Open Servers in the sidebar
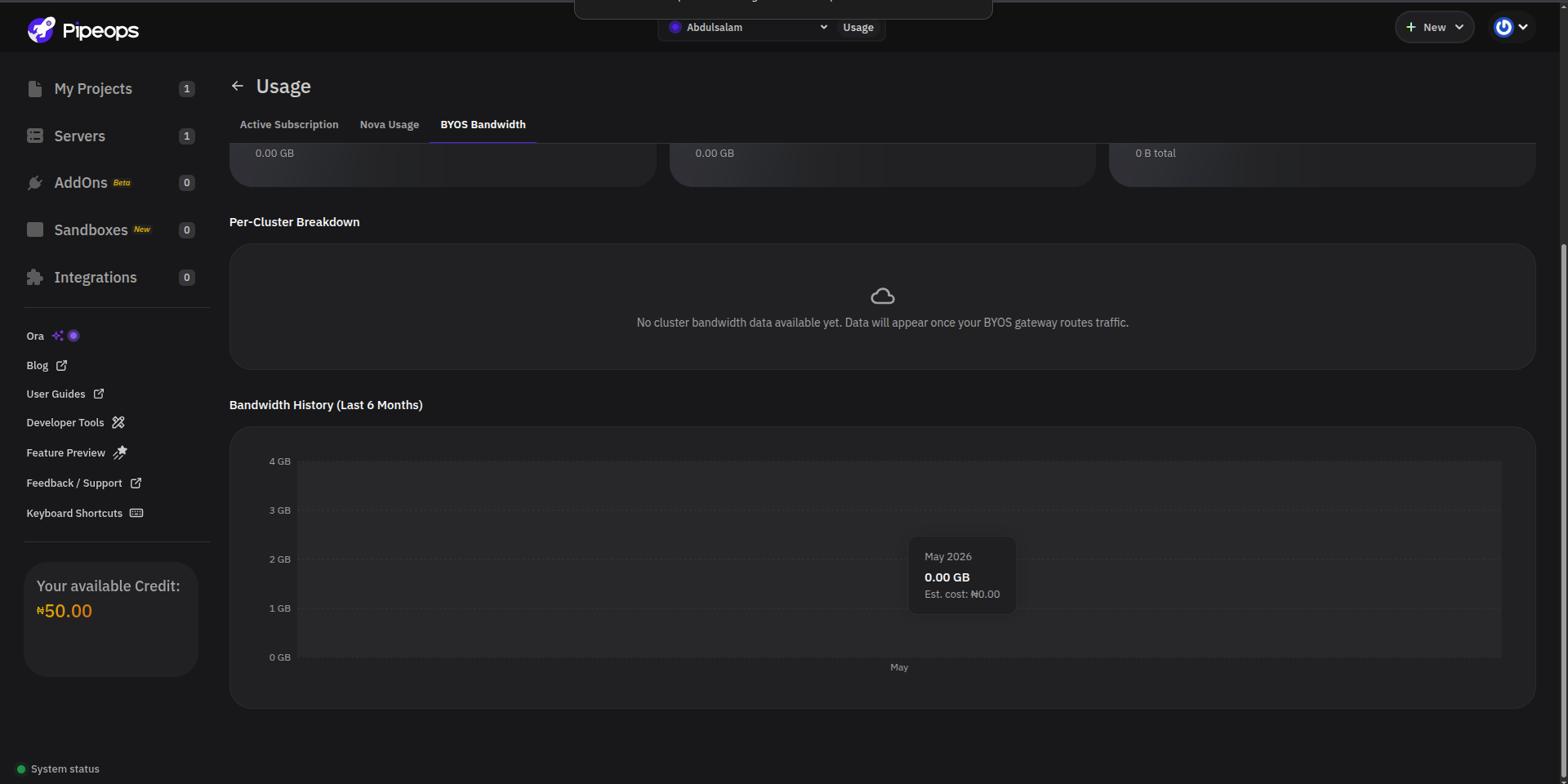 click(x=112, y=136)
